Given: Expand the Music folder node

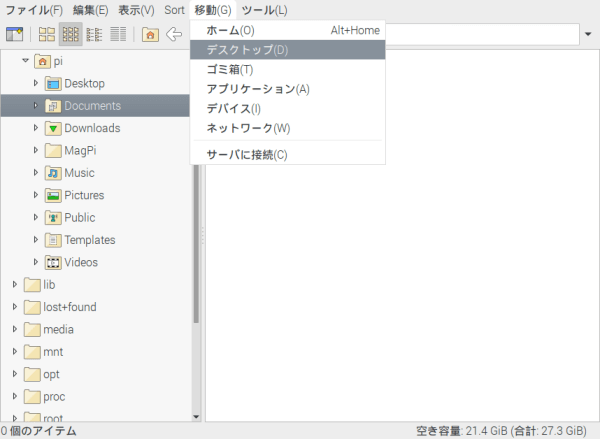Looking at the screenshot, I should [36, 172].
